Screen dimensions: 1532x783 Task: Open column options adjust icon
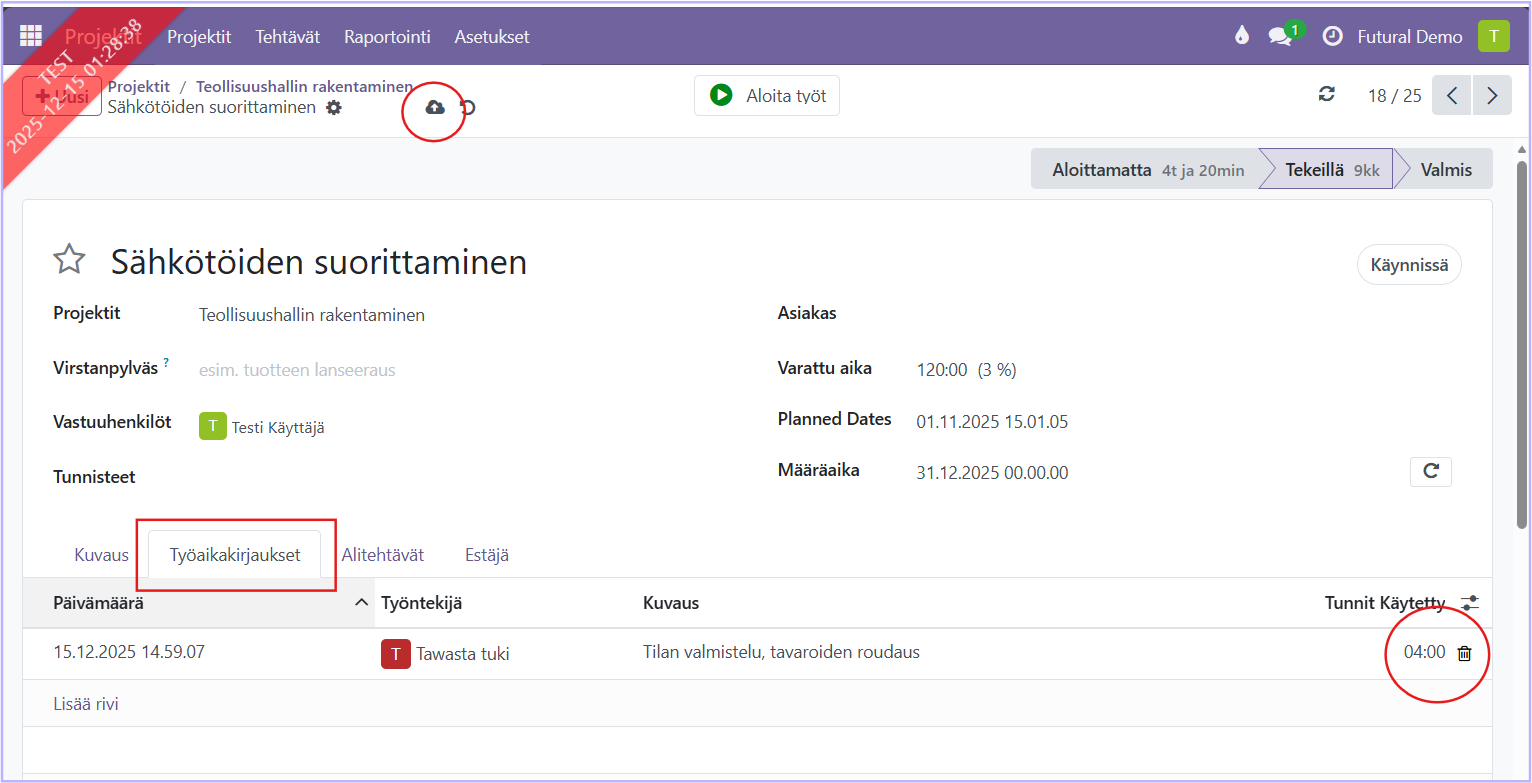coord(1469,603)
